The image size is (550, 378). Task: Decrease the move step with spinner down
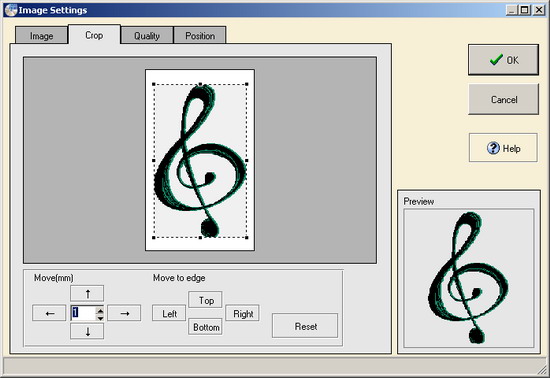coord(100,317)
